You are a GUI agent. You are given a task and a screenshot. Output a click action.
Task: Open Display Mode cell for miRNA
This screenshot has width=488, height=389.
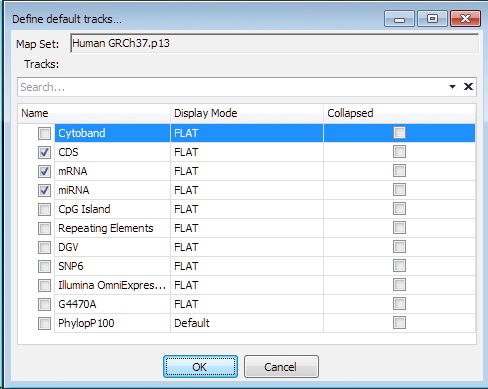[x=247, y=190]
